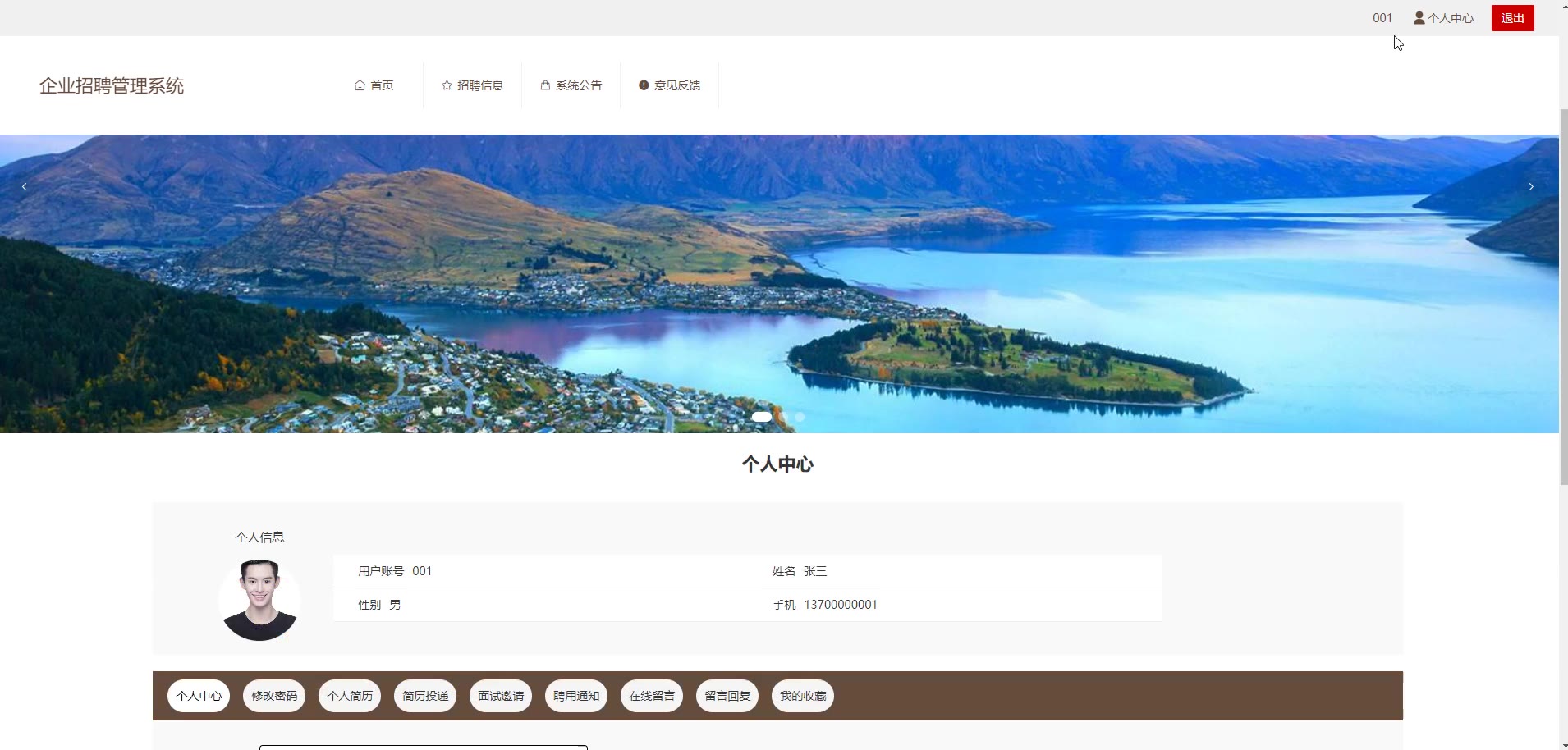Click the gender value 男
The width and height of the screenshot is (1568, 750).
[395, 605]
